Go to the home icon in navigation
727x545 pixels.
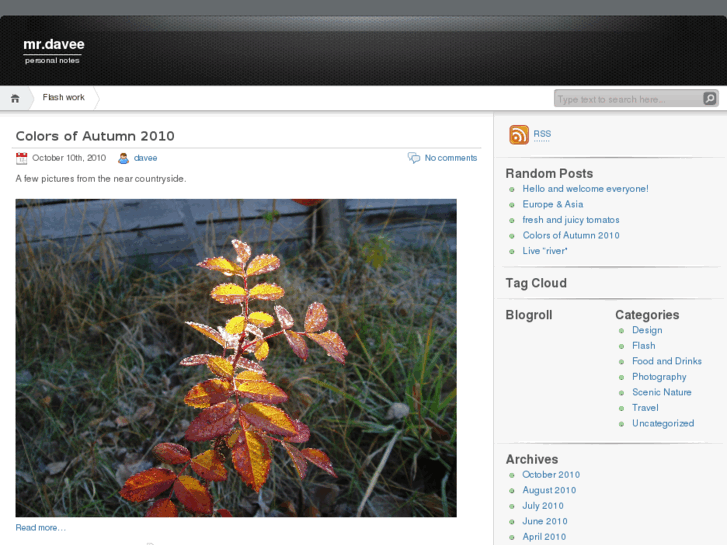point(15,98)
